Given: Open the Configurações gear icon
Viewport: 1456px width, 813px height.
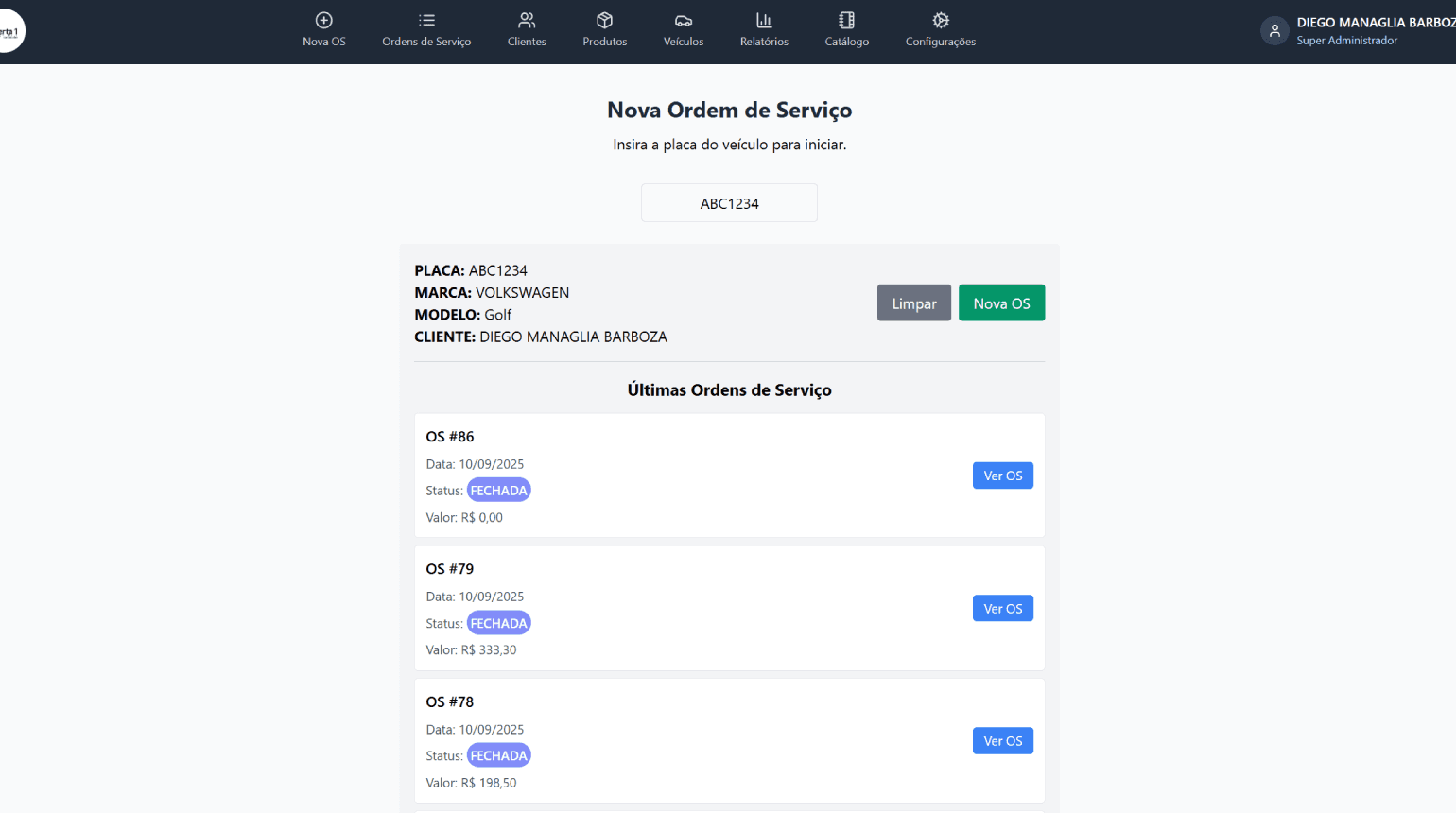Looking at the screenshot, I should click(940, 21).
